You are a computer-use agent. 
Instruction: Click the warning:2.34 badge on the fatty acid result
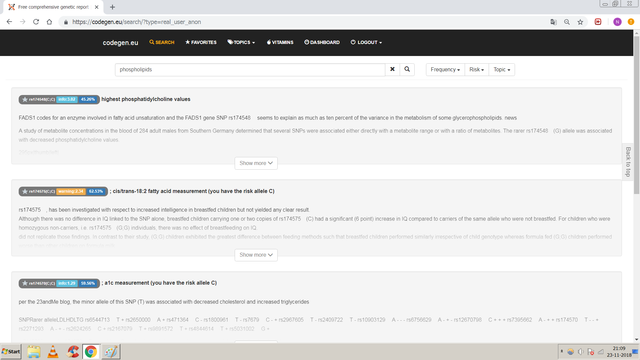[x=71, y=191]
